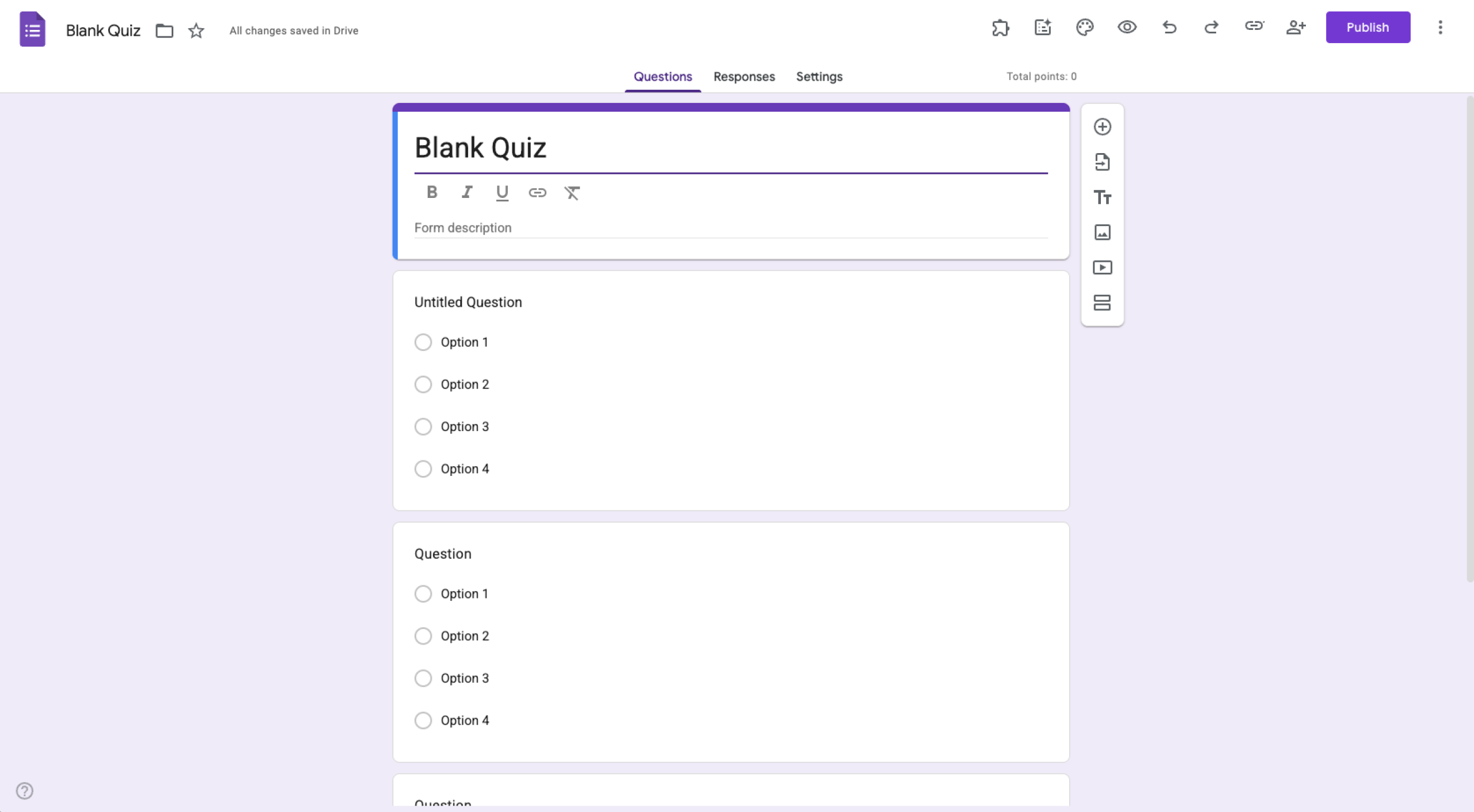
Task: Add a new question
Action: tap(1101, 127)
